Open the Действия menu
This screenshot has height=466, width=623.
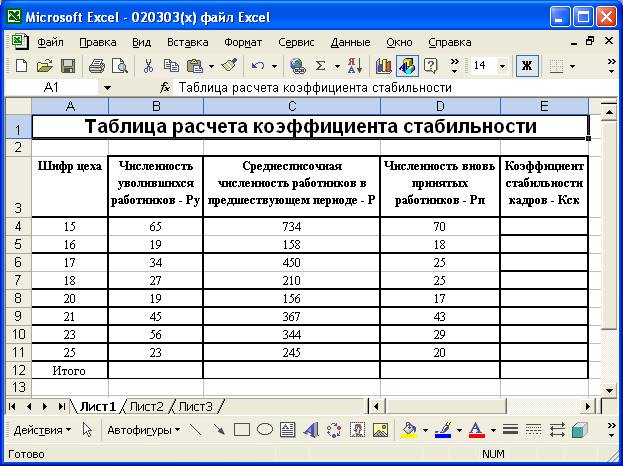click(x=42, y=430)
